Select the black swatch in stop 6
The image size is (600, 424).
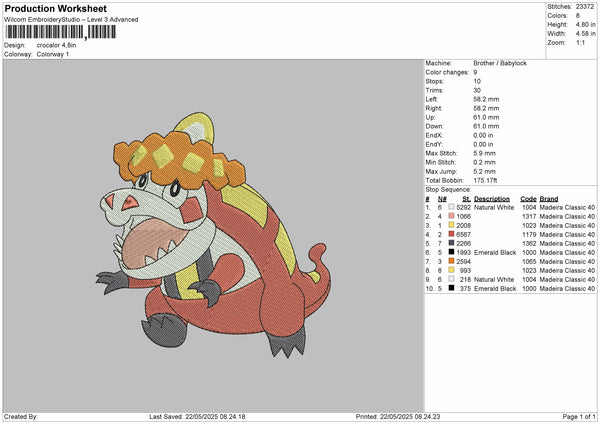(452, 252)
